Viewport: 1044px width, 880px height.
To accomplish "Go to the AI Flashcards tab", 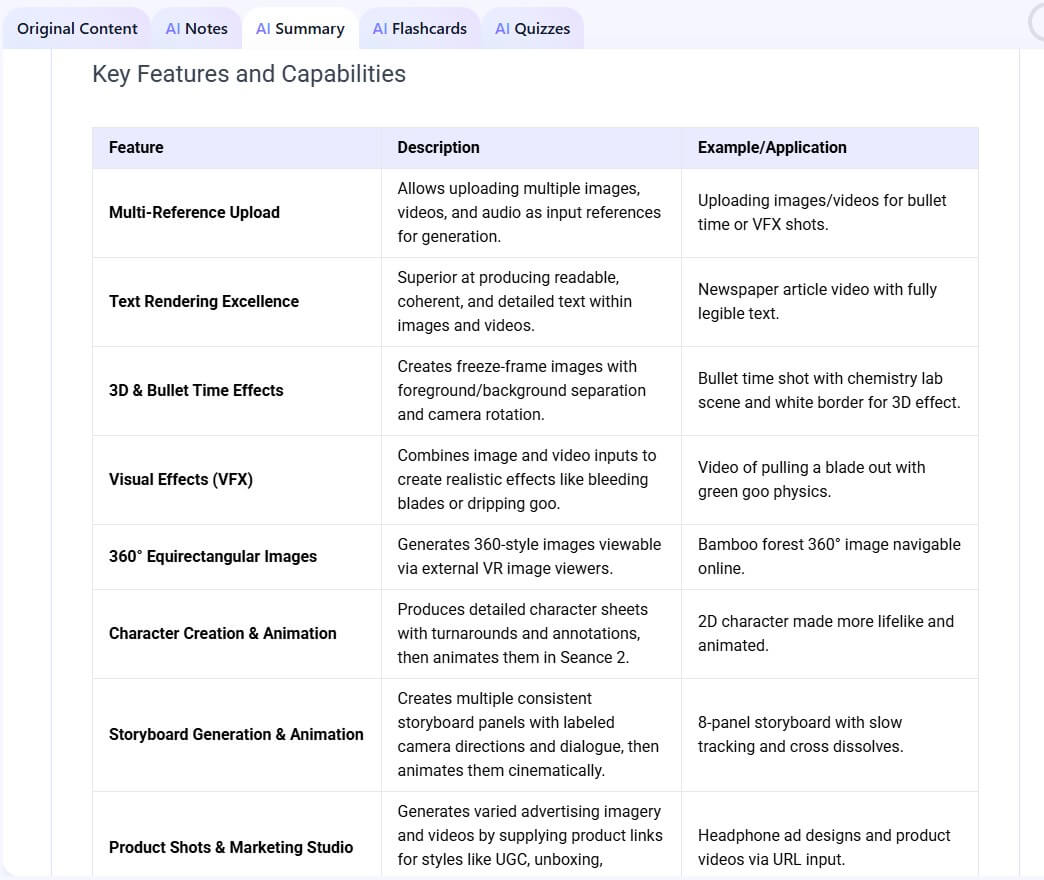I will [x=419, y=29].
